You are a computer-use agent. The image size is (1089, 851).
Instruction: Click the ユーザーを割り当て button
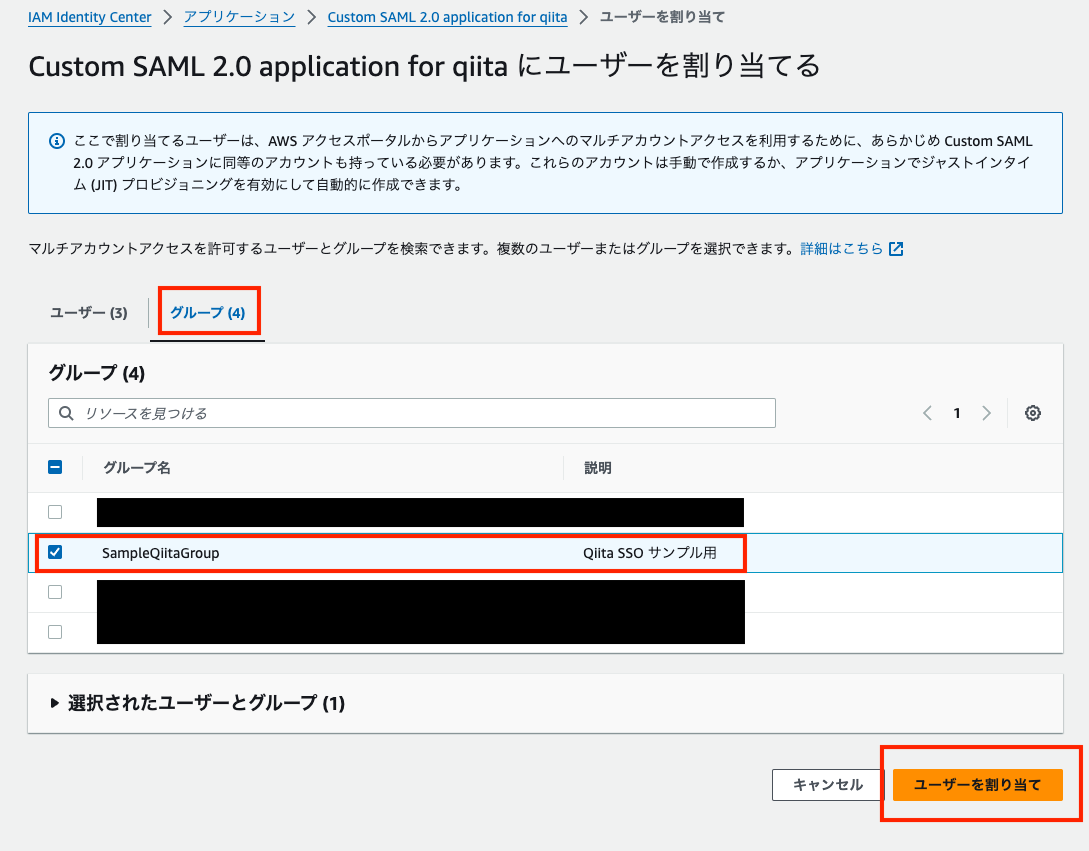(x=977, y=785)
